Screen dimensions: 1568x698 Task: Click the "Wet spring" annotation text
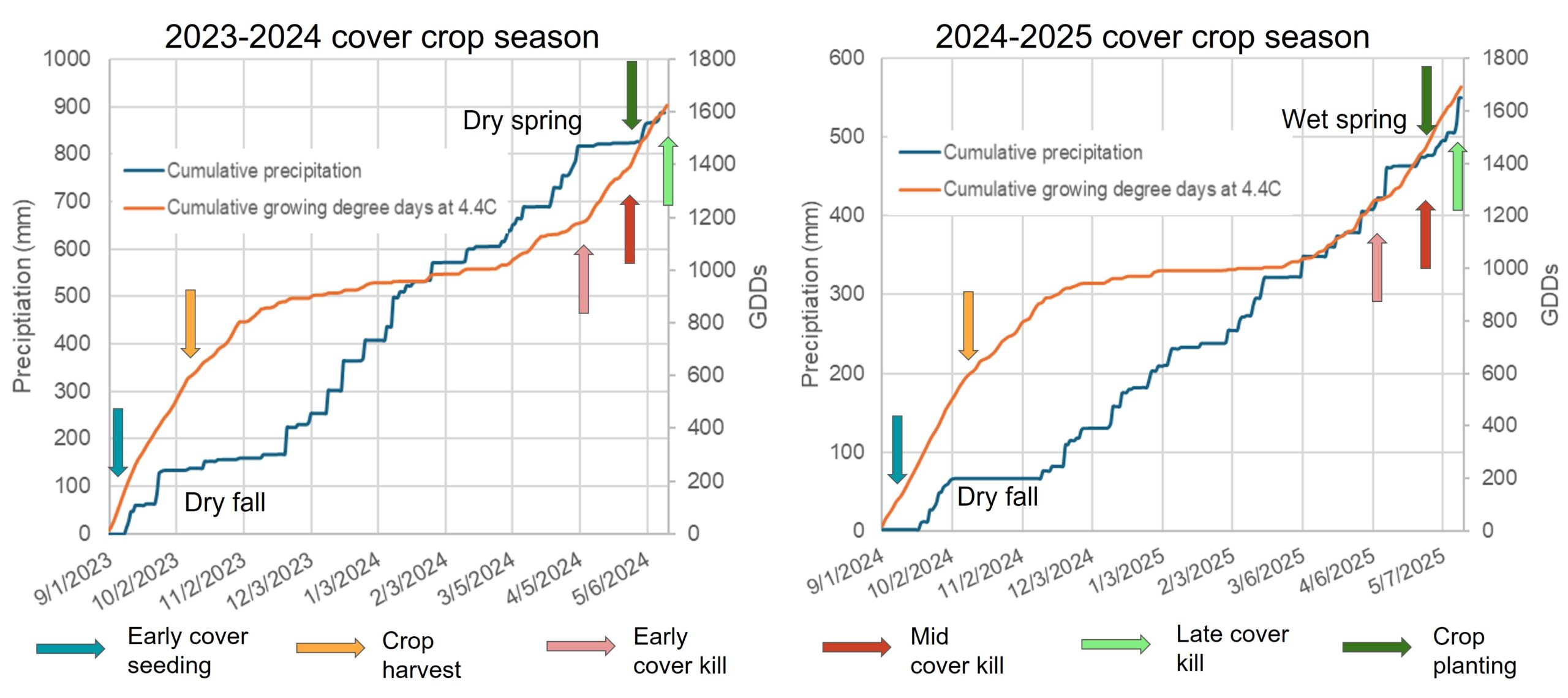pos(1344,119)
